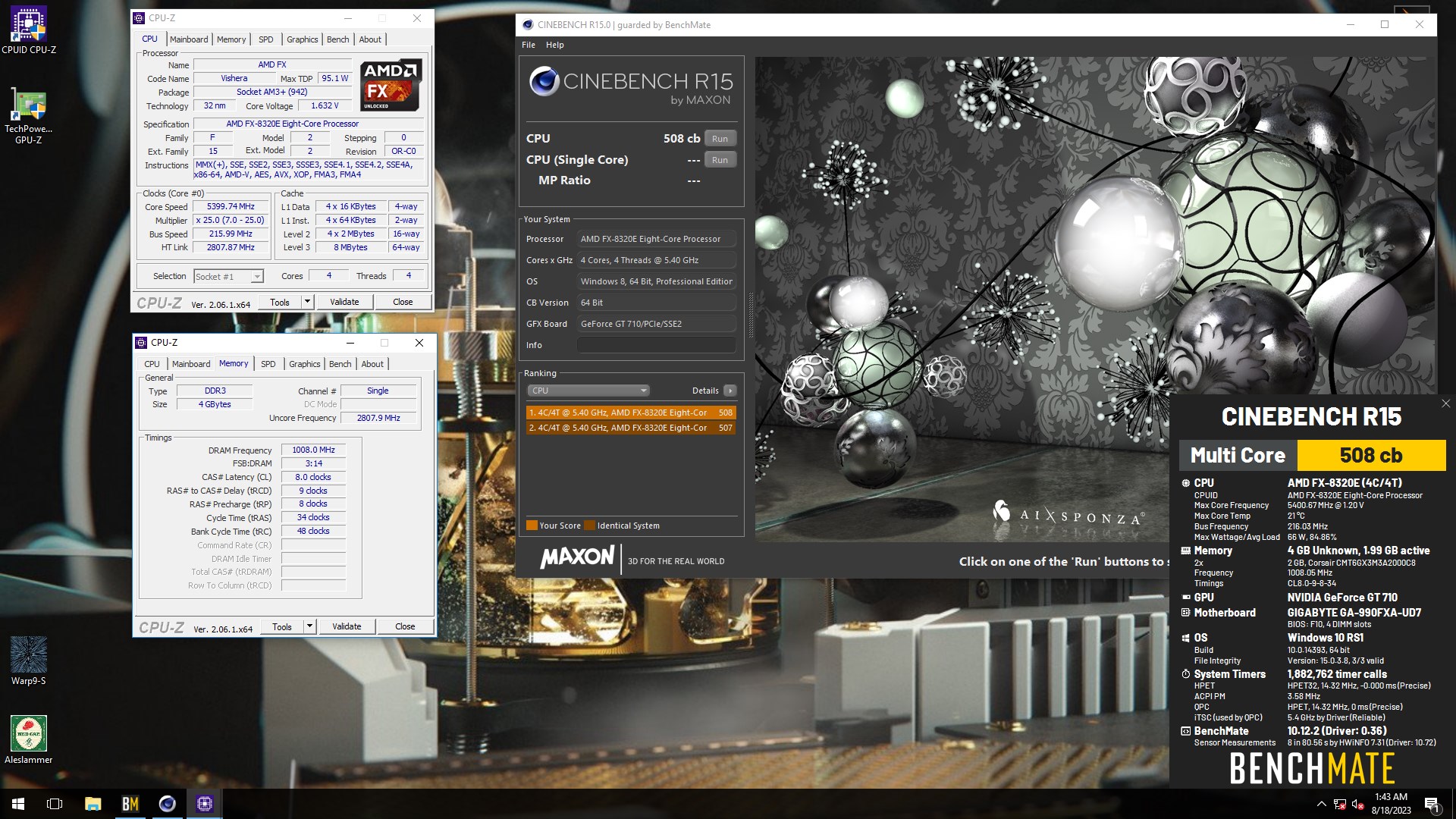
Task: Close the BenchMate result overlay
Action: [1445, 403]
